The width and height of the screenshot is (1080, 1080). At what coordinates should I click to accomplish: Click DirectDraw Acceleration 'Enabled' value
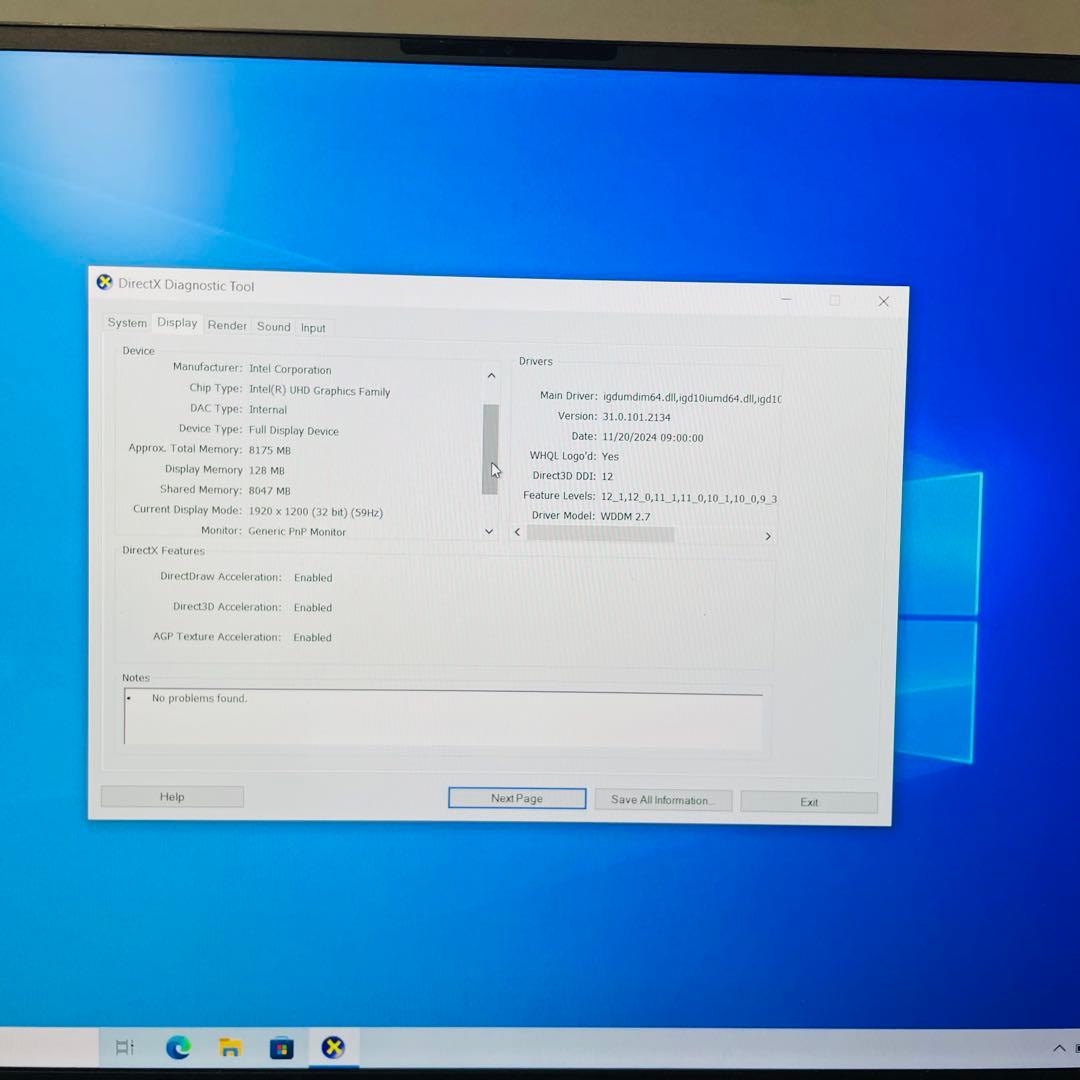[313, 577]
